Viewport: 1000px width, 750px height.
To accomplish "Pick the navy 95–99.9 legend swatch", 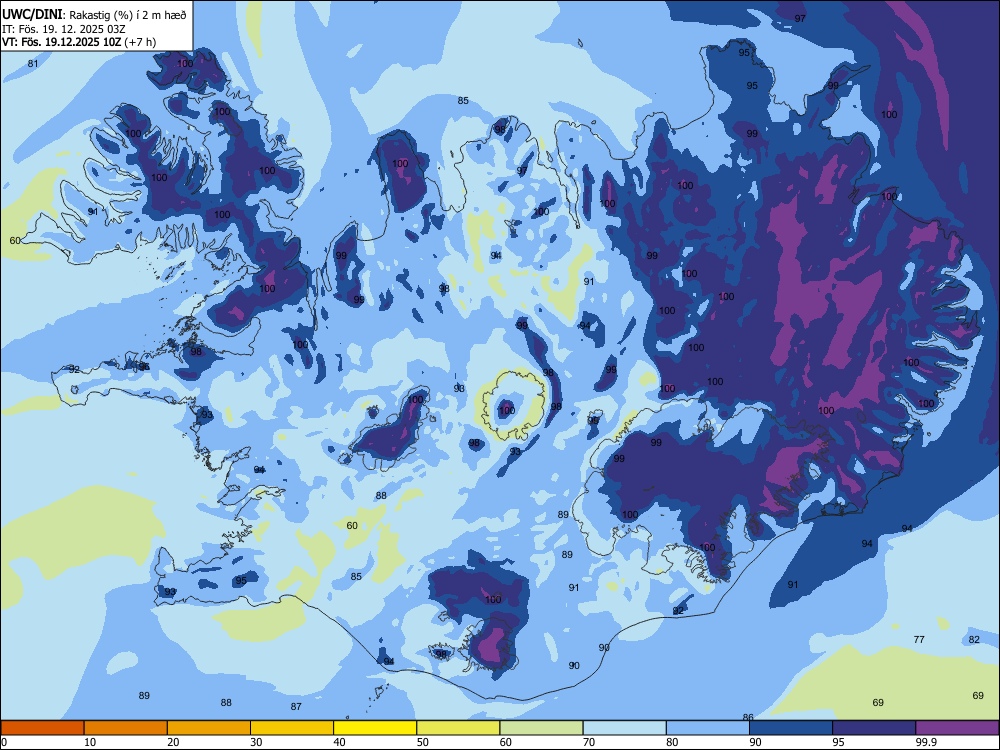I will click(874, 728).
